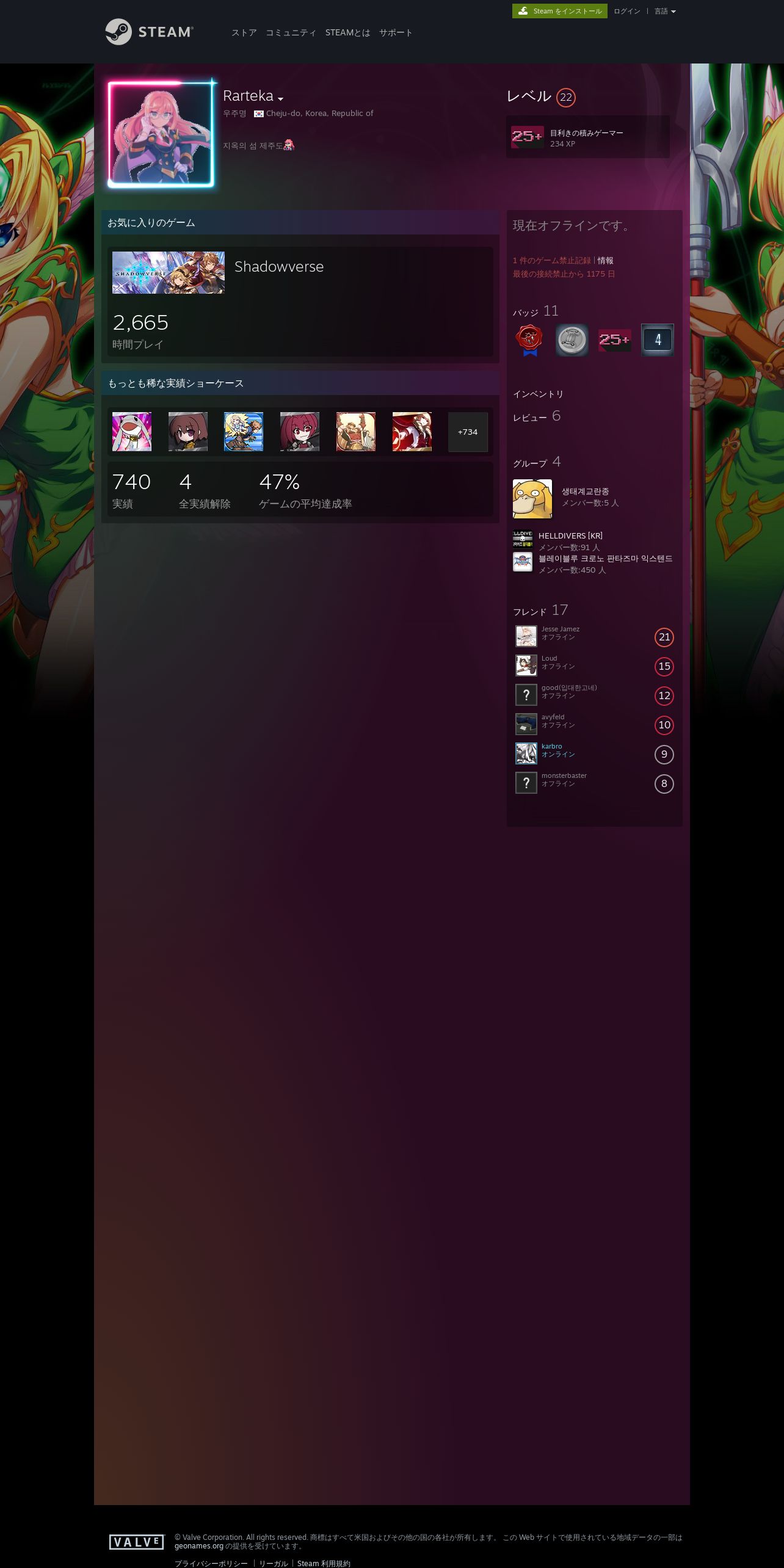Open the BlazBlue group icon
This screenshot has height=1568, width=784.
(x=523, y=562)
